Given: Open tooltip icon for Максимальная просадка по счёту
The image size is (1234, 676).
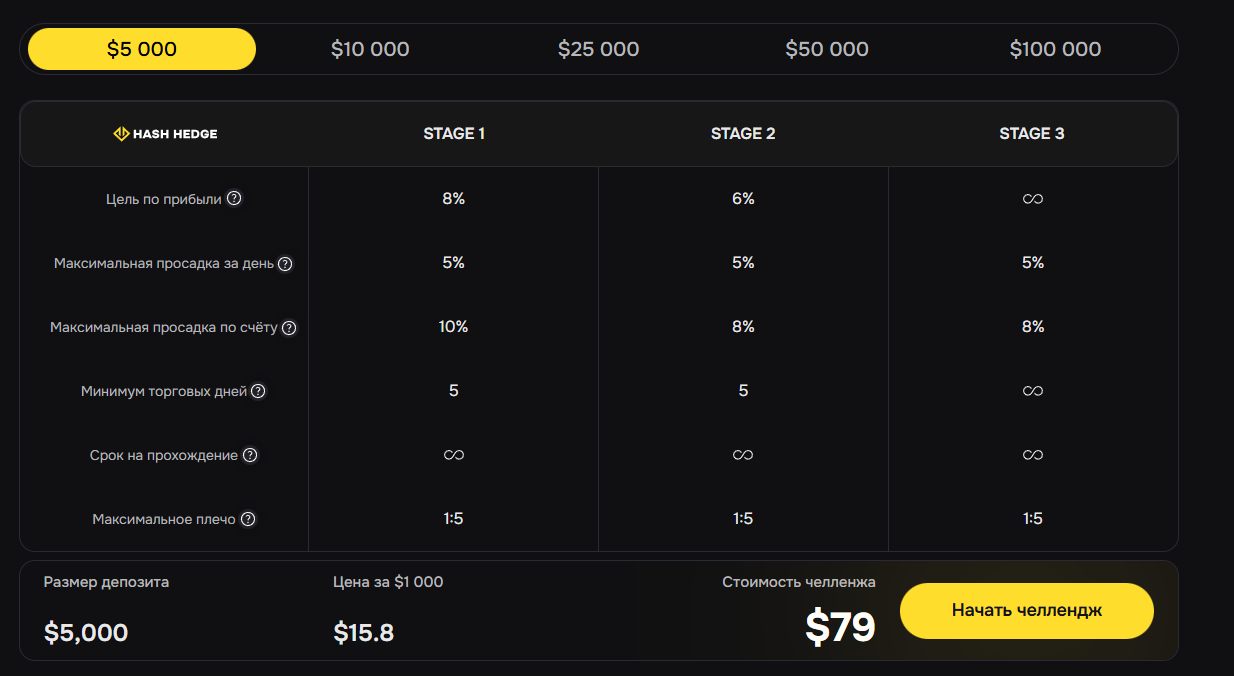Looking at the screenshot, I should (x=289, y=327).
